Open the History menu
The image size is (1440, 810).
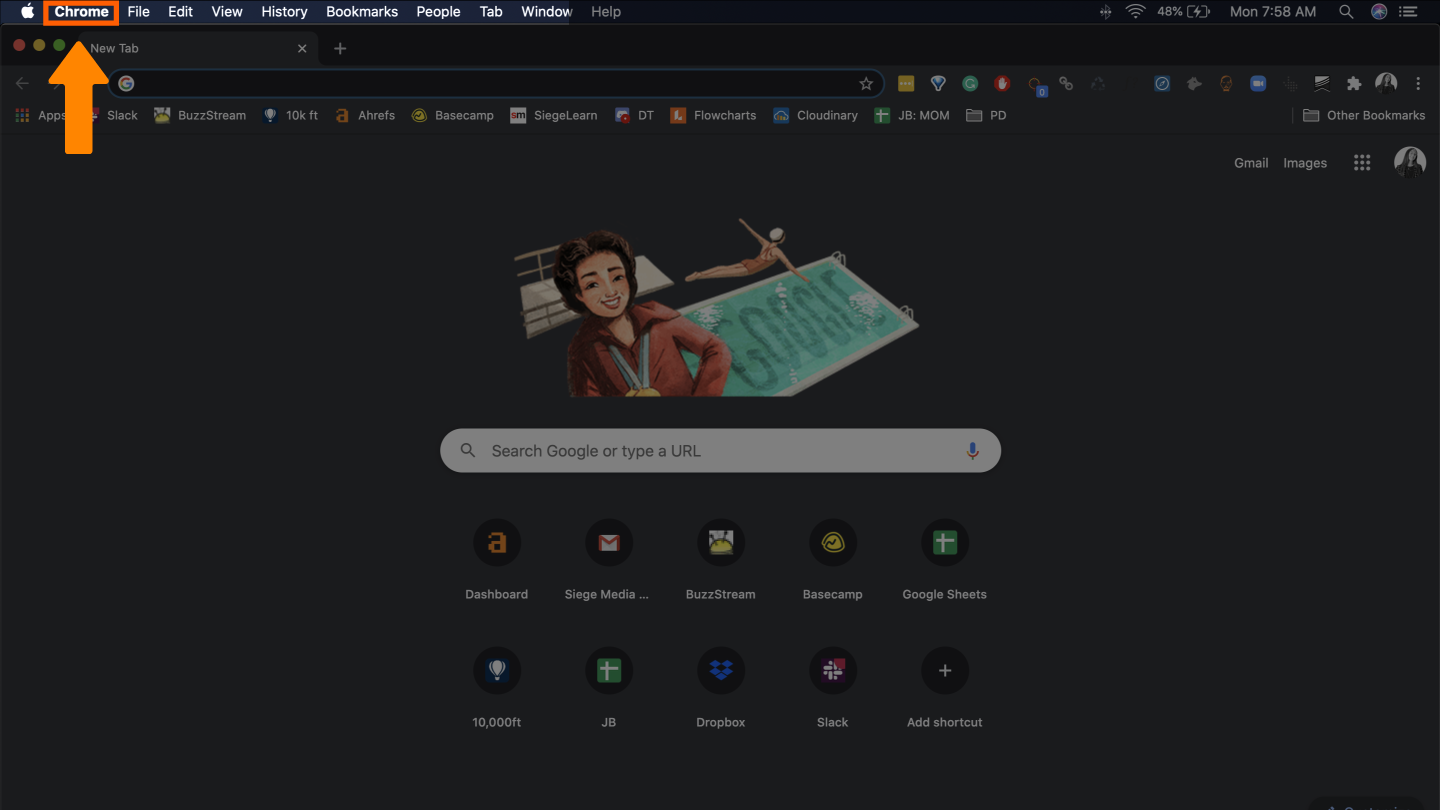pos(284,12)
